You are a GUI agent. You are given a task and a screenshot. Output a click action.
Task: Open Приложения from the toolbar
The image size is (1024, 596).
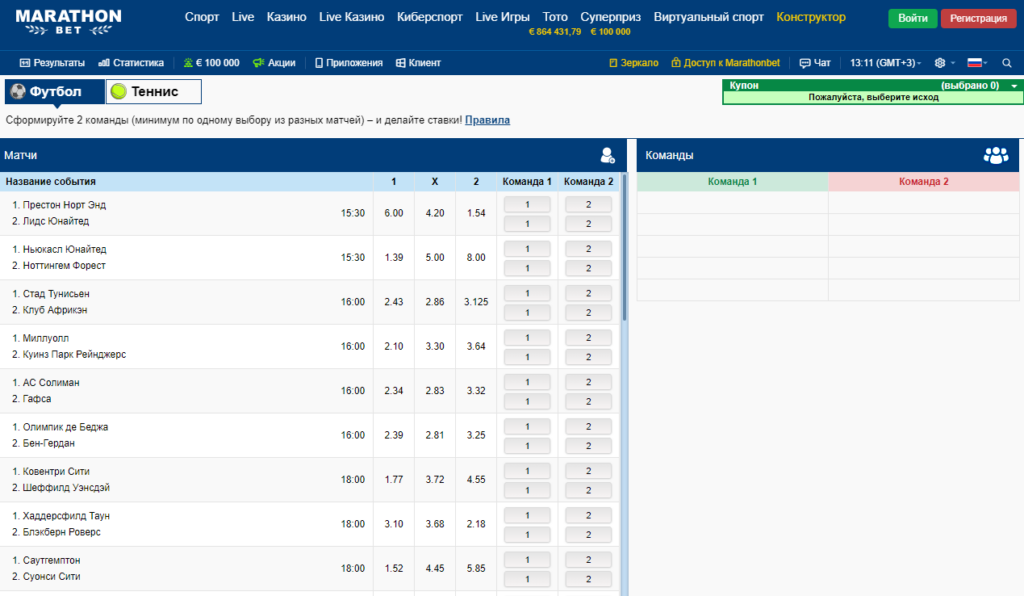(x=349, y=63)
